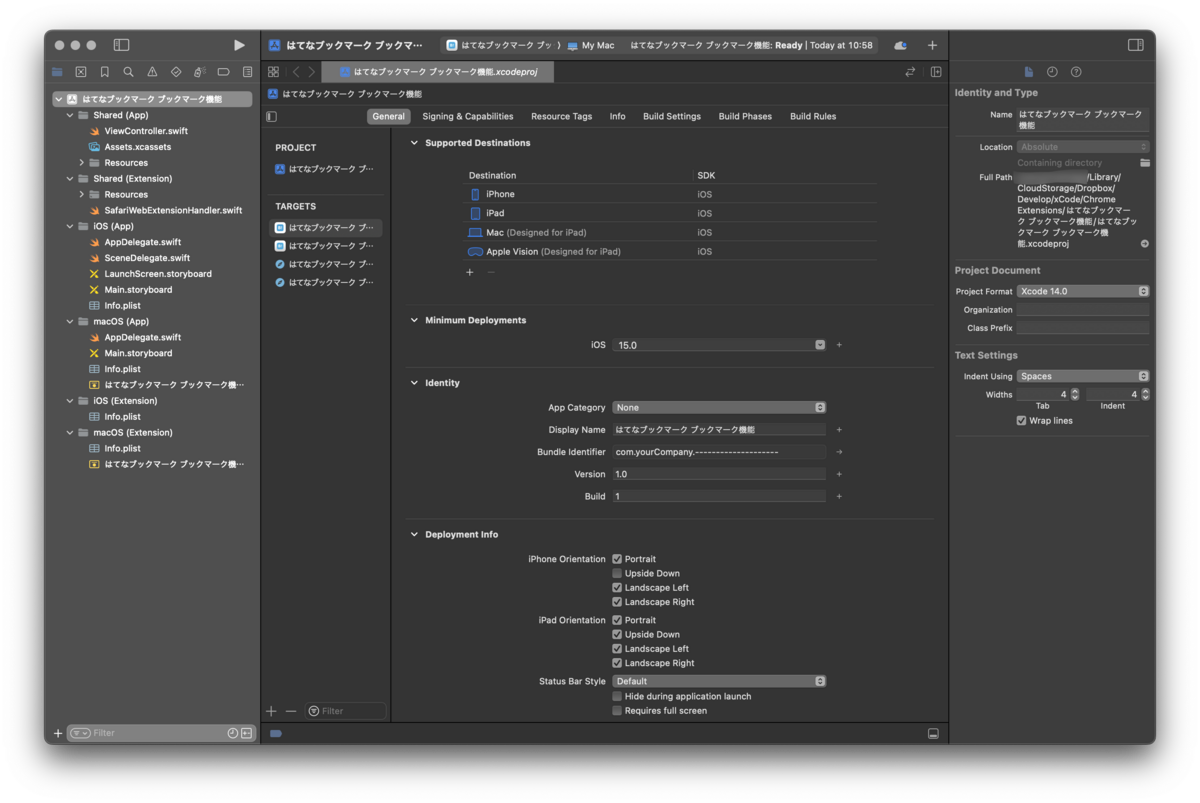Go back with the left chevron

[296, 72]
